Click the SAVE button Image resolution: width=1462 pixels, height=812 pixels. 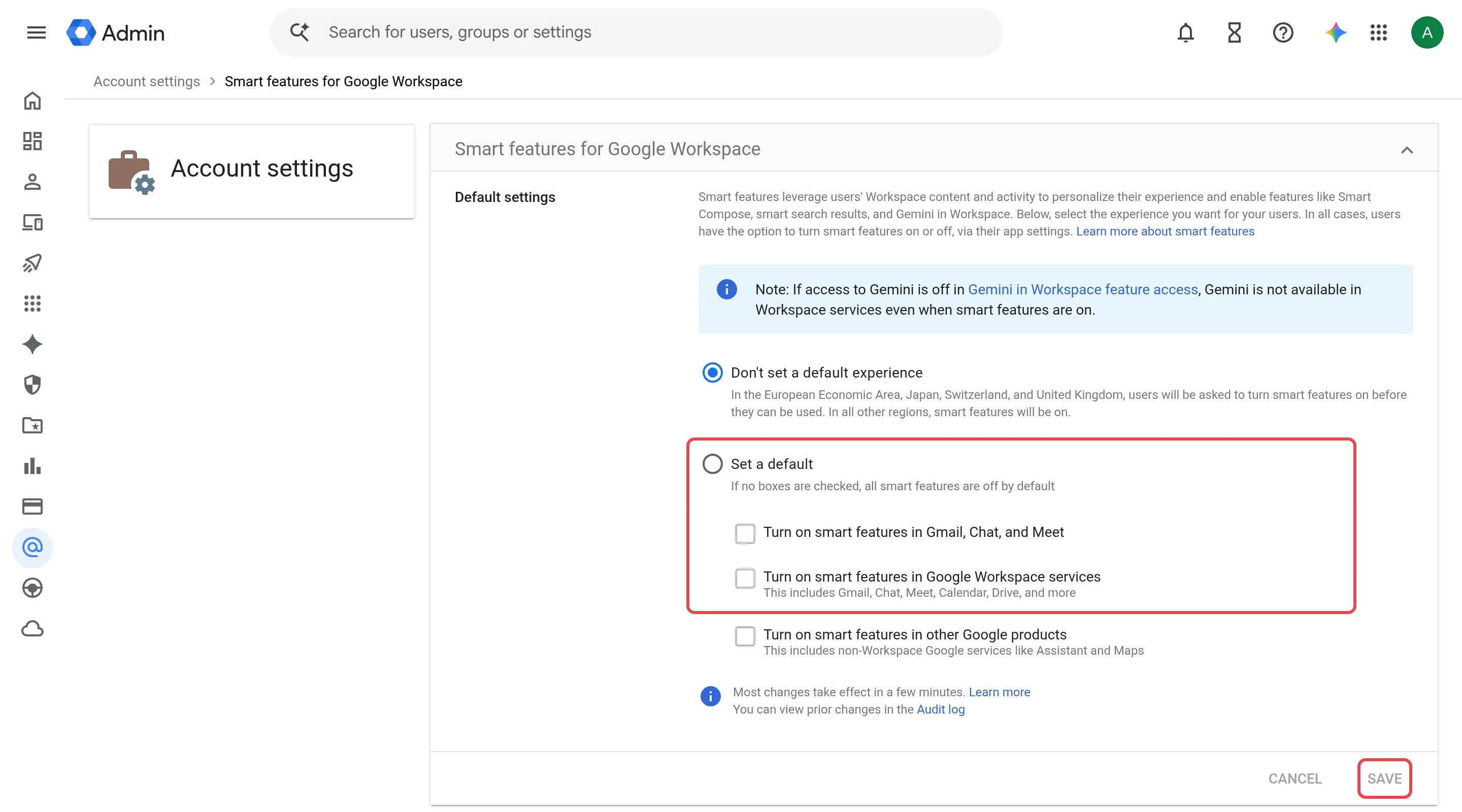pyautogui.click(x=1384, y=779)
